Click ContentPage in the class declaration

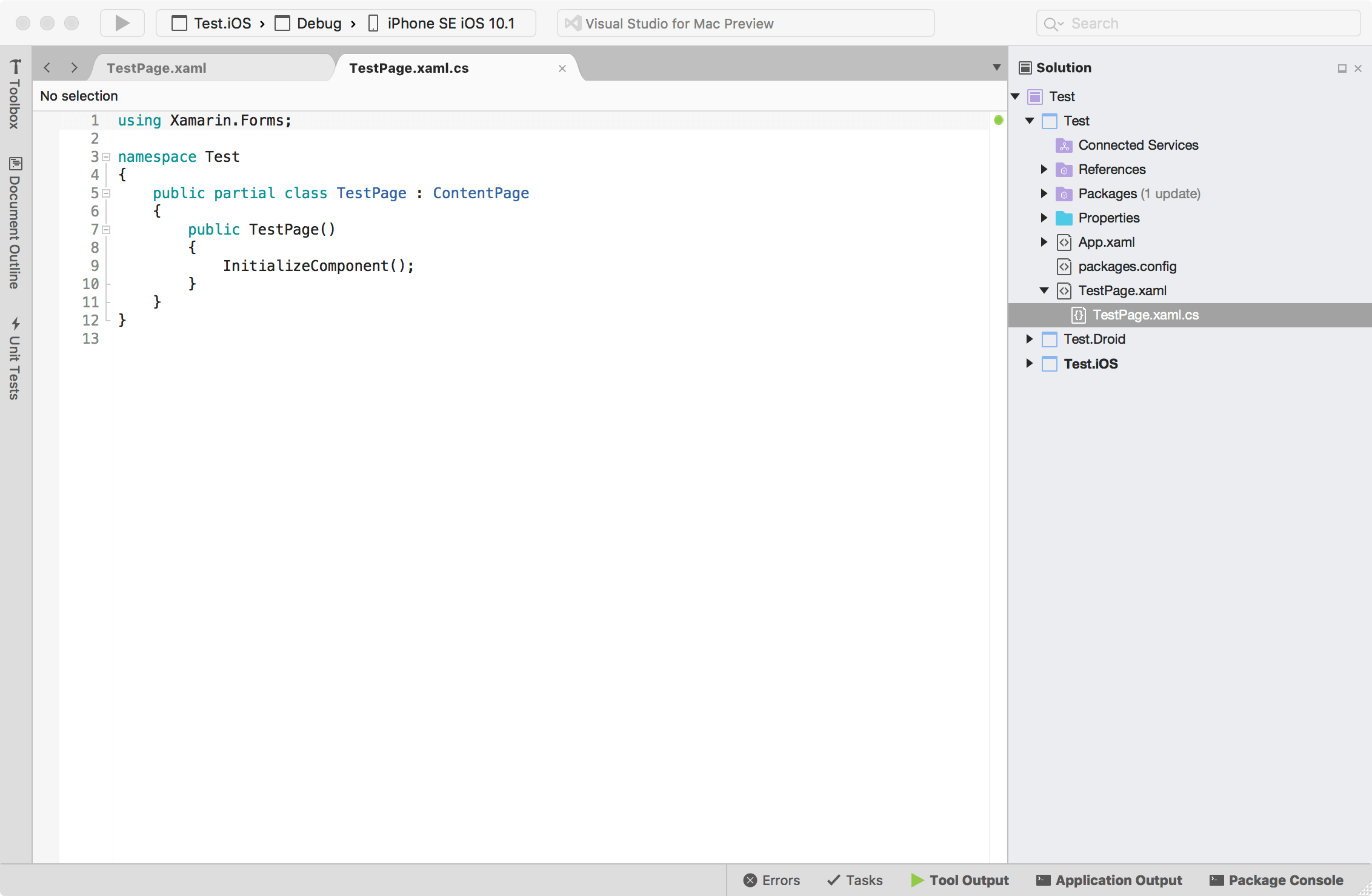click(481, 193)
